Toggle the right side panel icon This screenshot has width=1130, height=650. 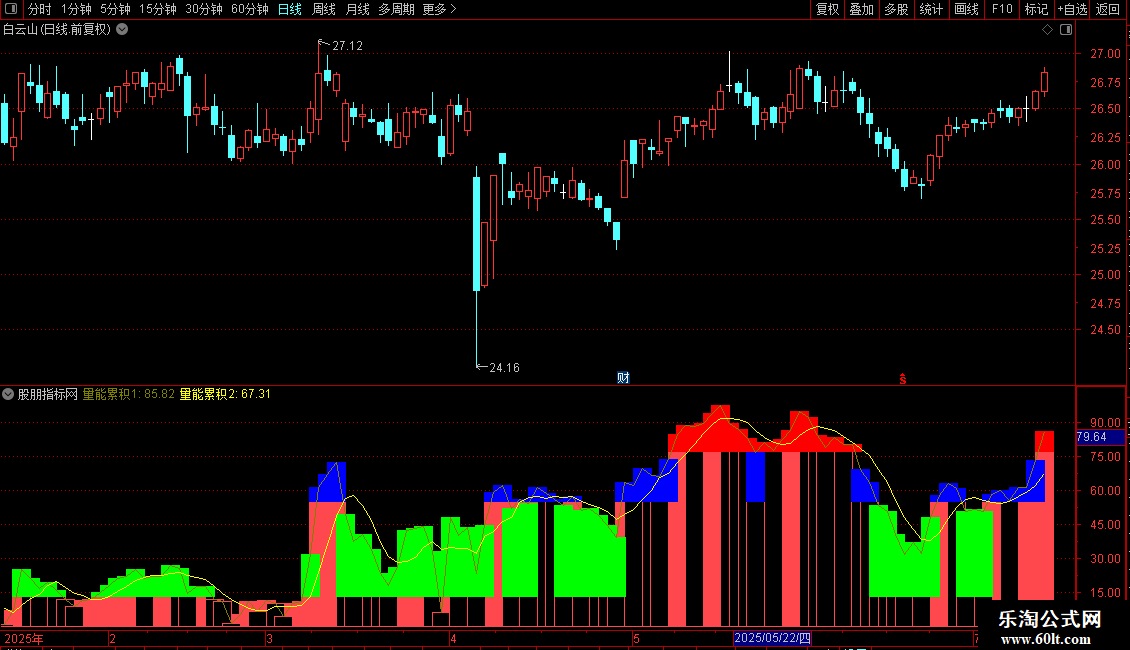(1066, 30)
